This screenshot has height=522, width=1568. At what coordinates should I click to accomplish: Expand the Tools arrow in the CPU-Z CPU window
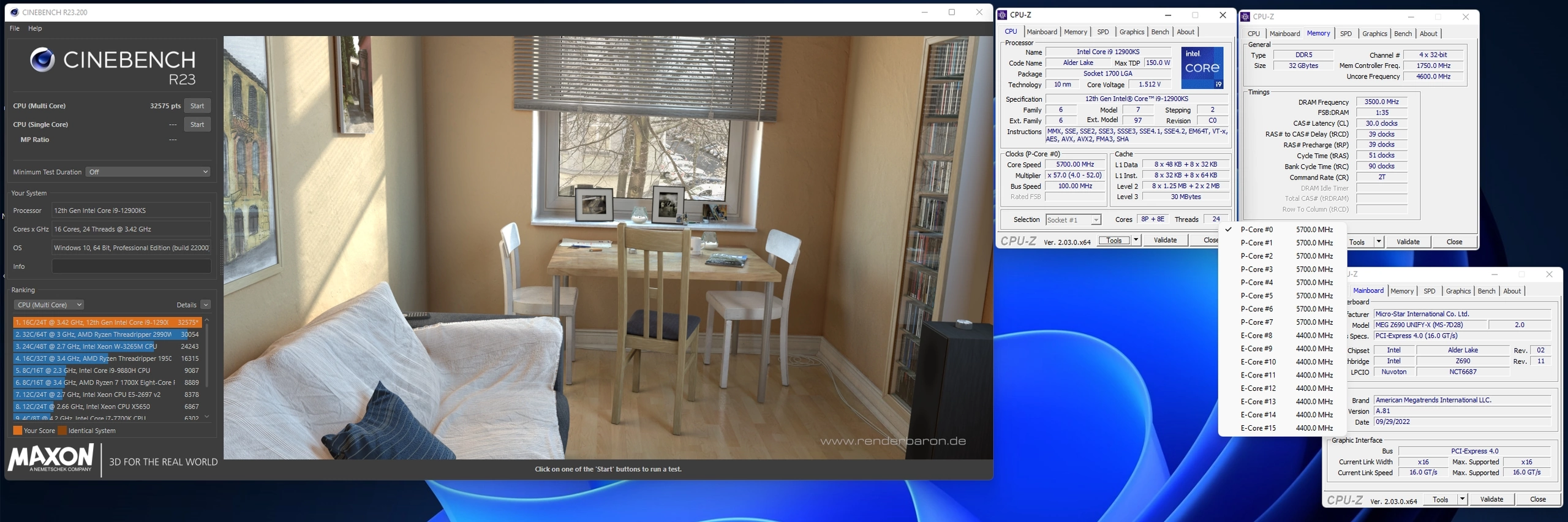click(x=1136, y=241)
